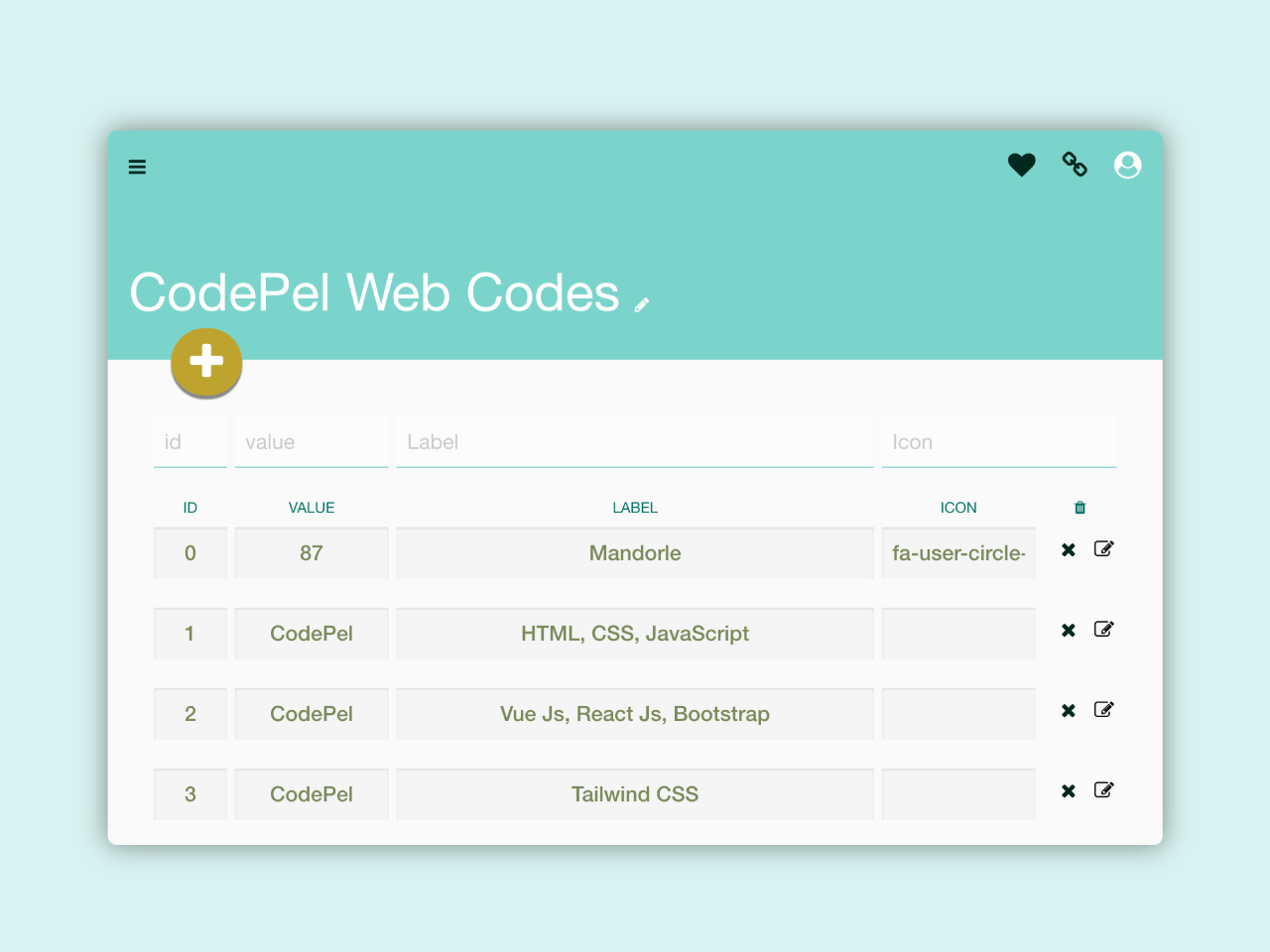Image resolution: width=1270 pixels, height=952 pixels.
Task: Click the value filter input field
Action: coord(311,442)
